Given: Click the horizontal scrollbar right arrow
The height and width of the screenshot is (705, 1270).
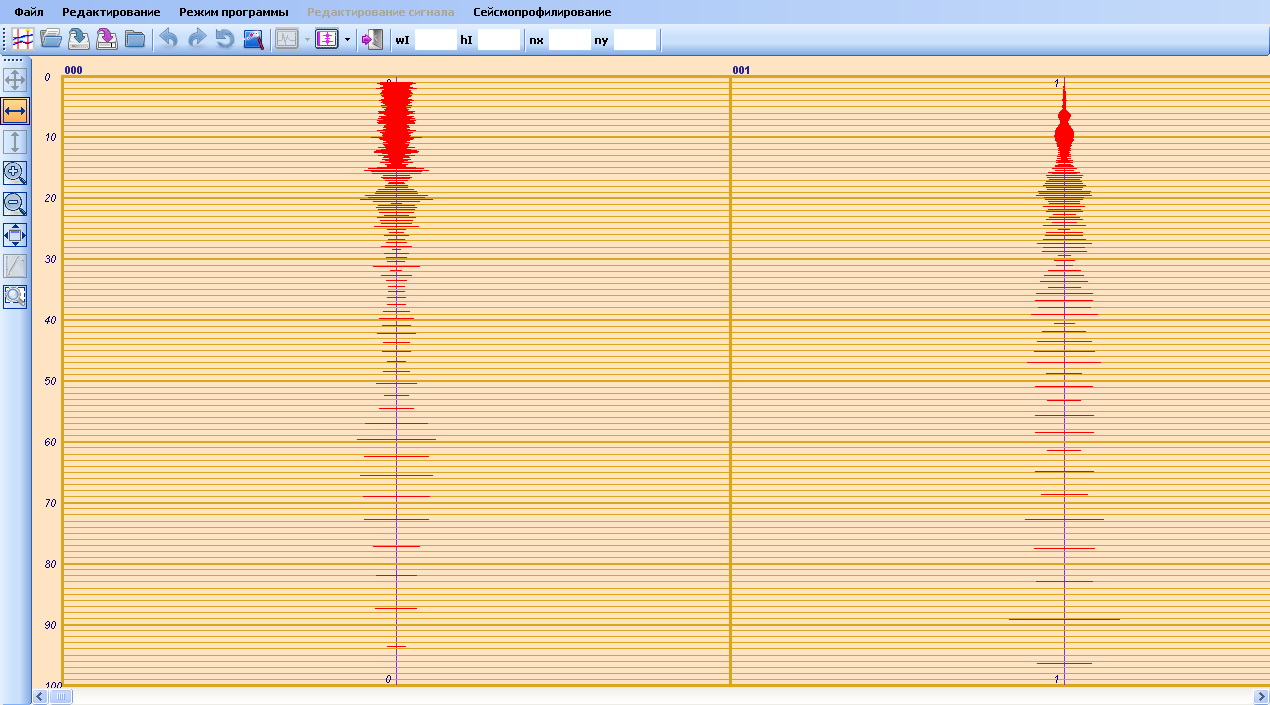Looking at the screenshot, I should pos(1260,696).
